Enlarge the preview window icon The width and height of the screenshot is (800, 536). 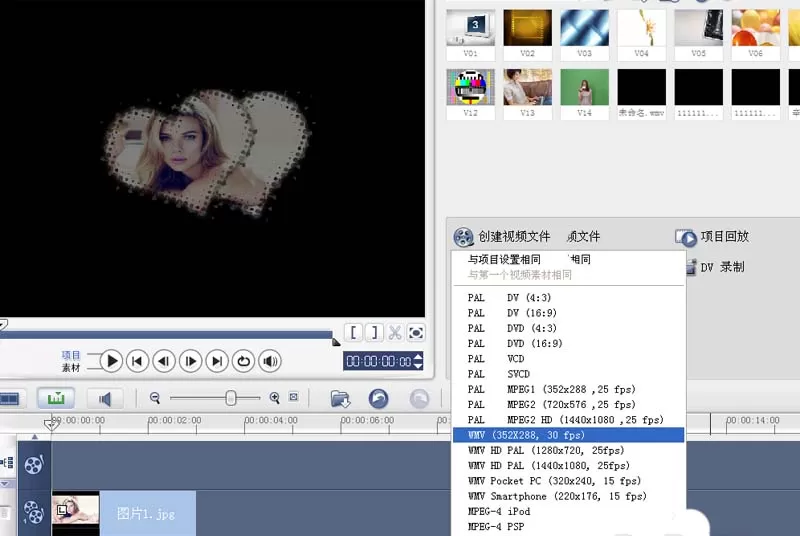tap(416, 333)
